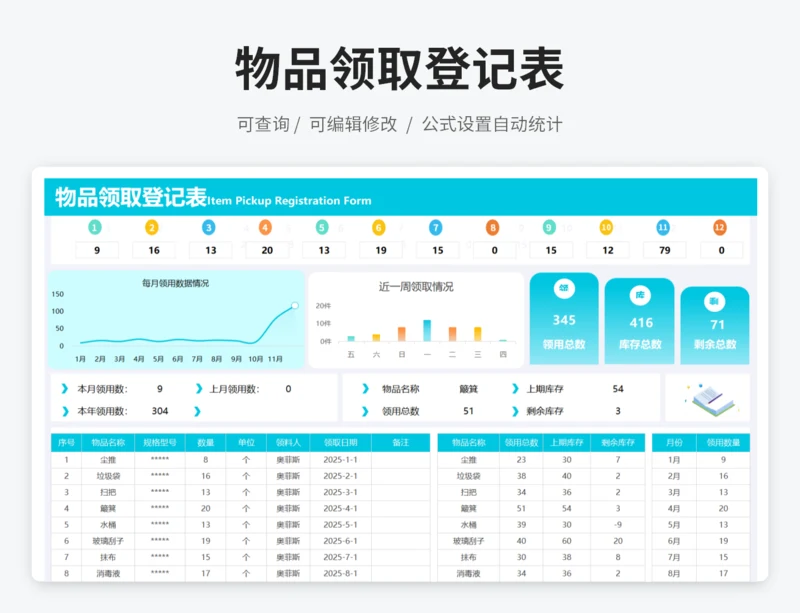This screenshot has height=613, width=800.
Task: Click the orange month 12 circle badge
Action: click(719, 227)
